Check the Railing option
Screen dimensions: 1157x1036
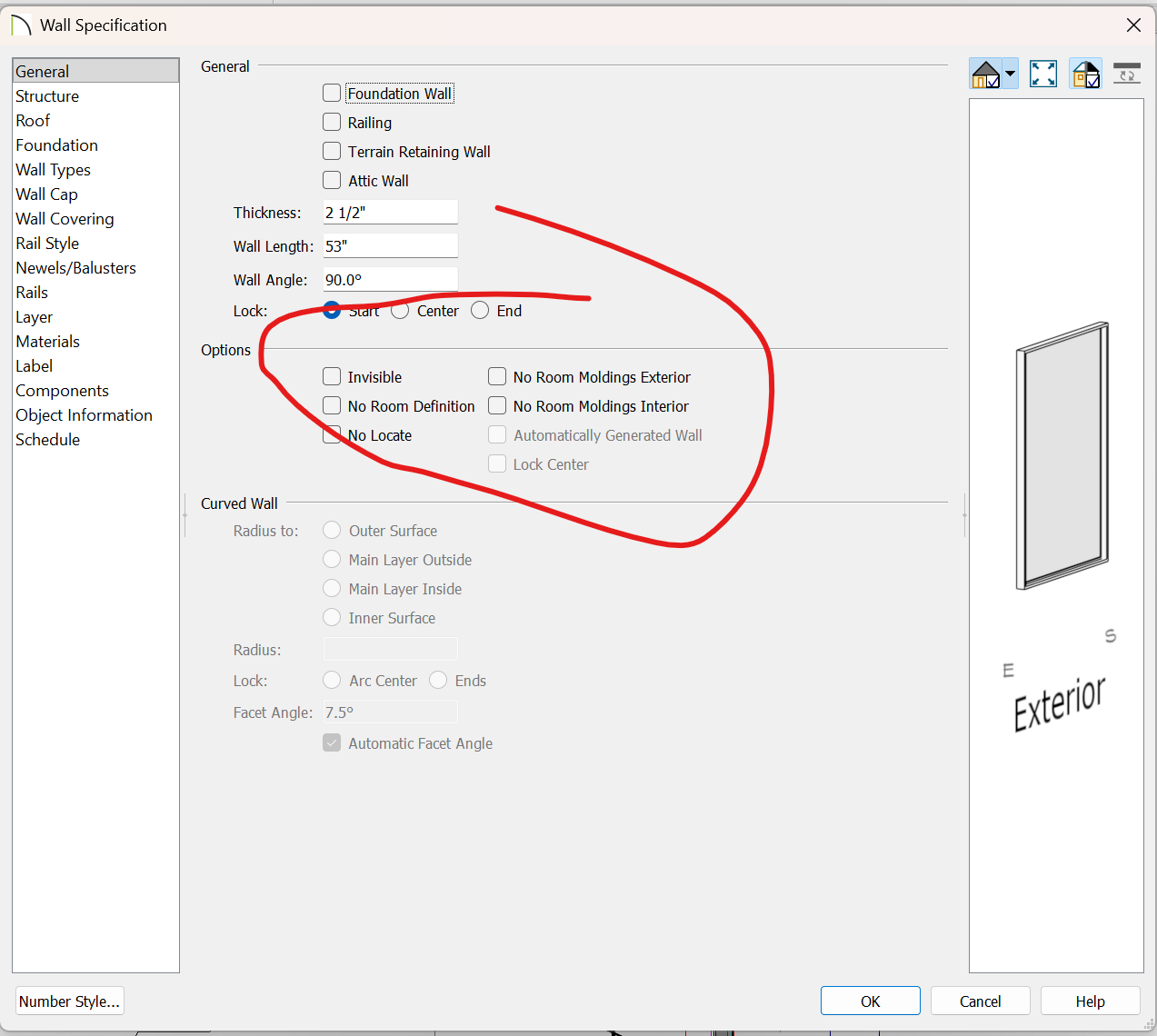pos(332,123)
